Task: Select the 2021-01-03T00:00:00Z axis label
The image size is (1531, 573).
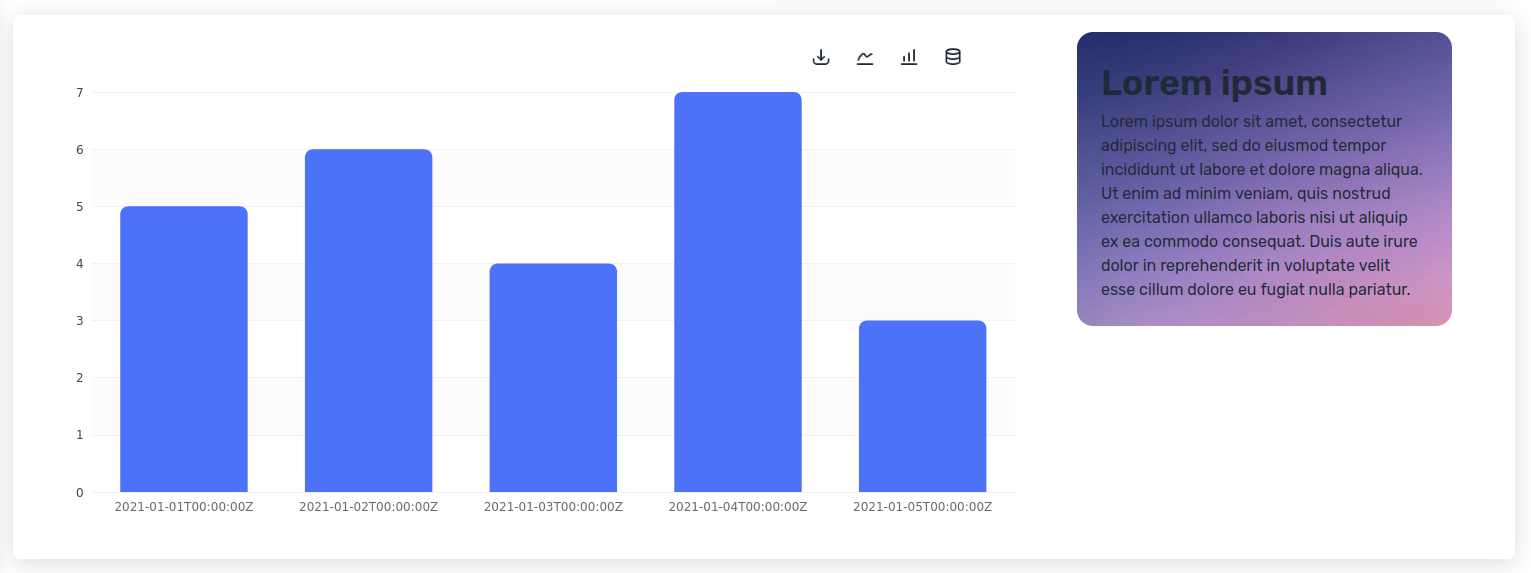Action: click(x=553, y=507)
